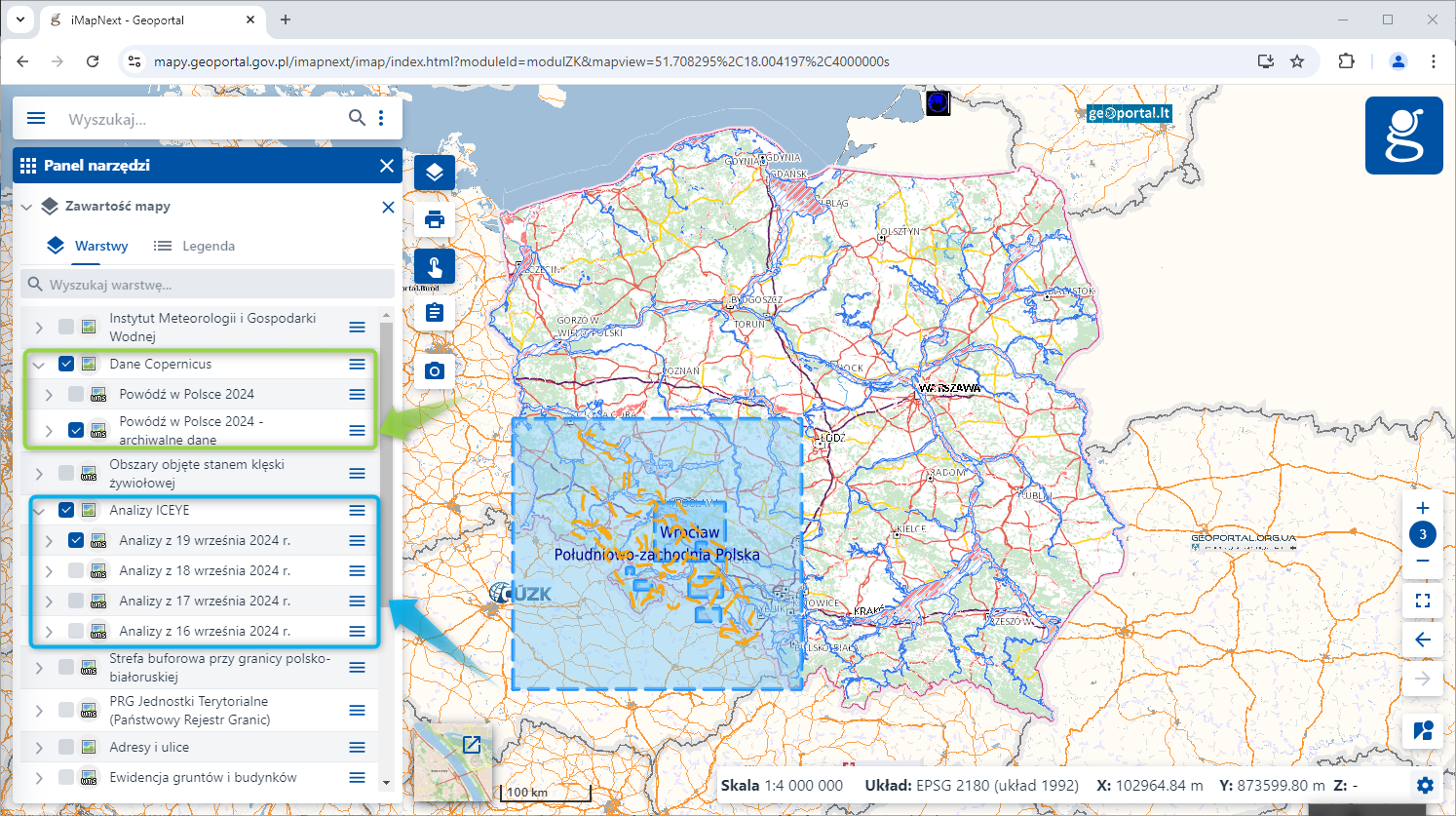Expand Strefa buforowa przy granicy polsko-białoruskiej
The height and width of the screenshot is (816, 1456).
click(x=39, y=667)
